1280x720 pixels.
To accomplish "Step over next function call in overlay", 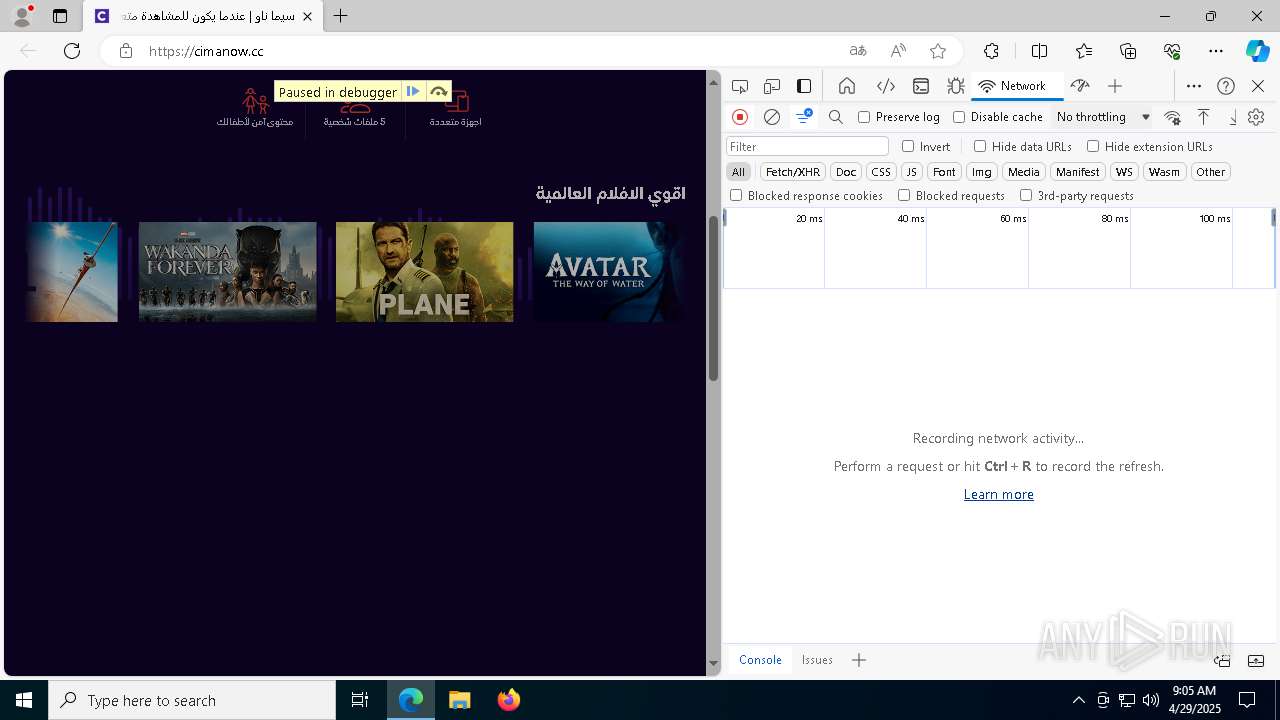I will click(x=439, y=92).
